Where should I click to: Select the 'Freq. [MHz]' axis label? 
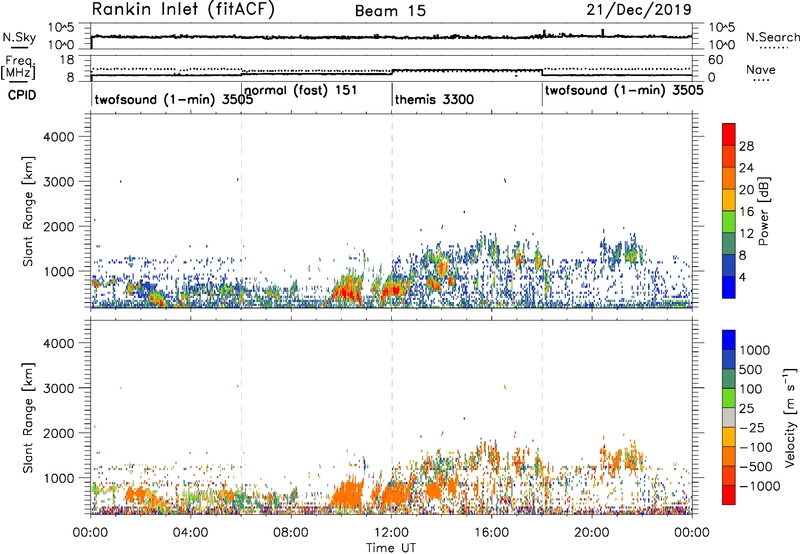[18, 67]
